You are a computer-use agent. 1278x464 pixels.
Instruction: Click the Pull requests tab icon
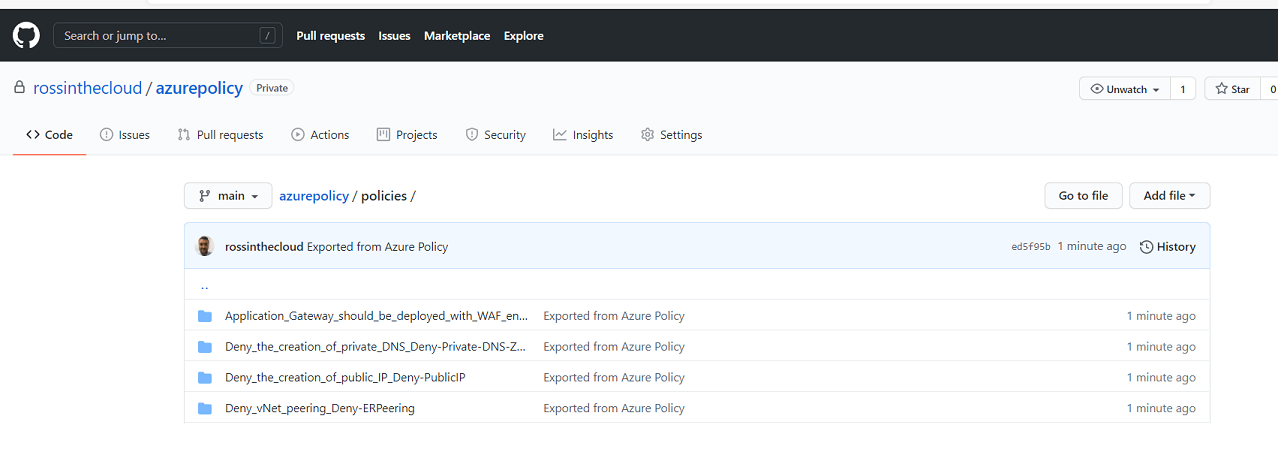tap(184, 135)
